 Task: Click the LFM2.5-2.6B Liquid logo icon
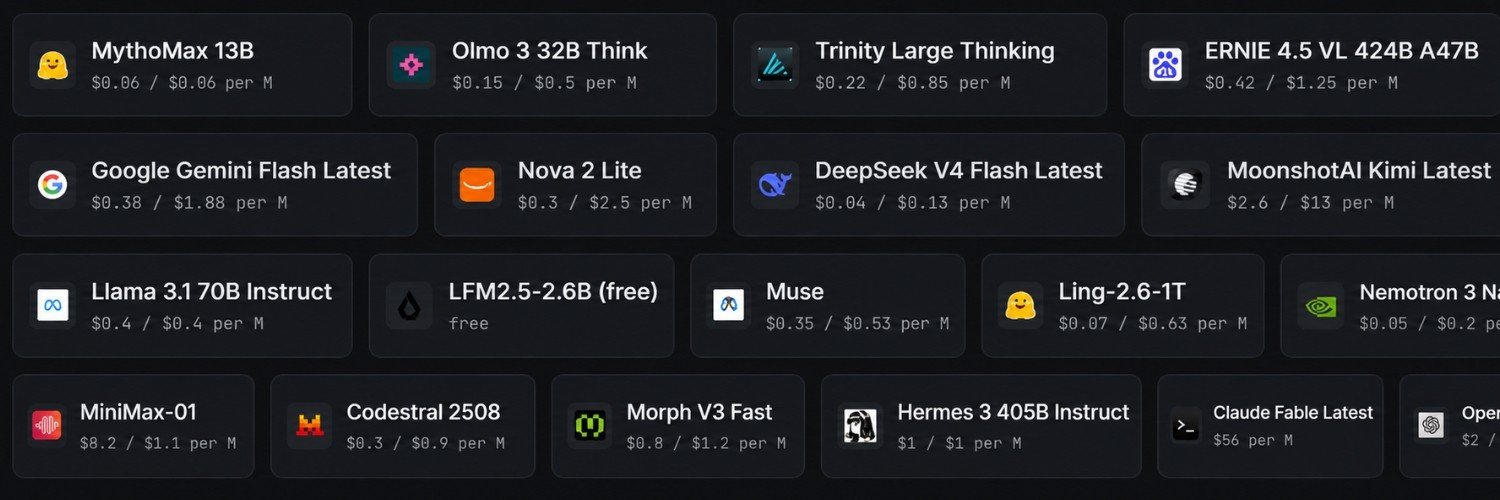[410, 305]
